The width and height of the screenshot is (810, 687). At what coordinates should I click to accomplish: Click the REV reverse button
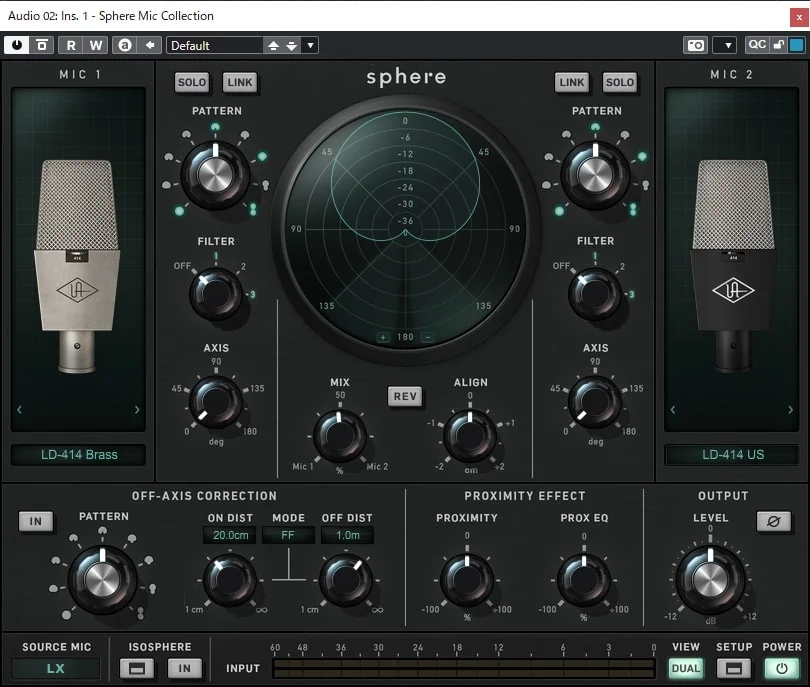point(405,396)
